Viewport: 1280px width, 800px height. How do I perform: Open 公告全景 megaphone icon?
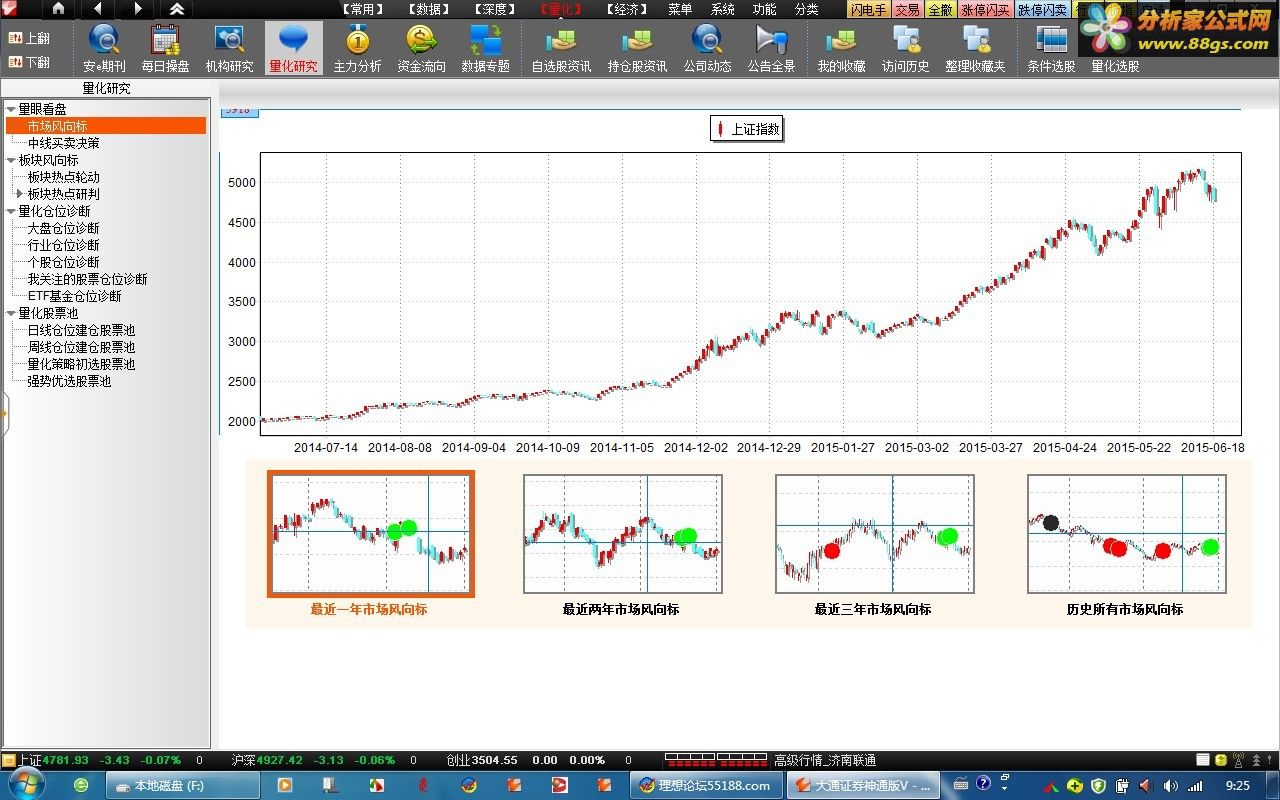pos(771,48)
